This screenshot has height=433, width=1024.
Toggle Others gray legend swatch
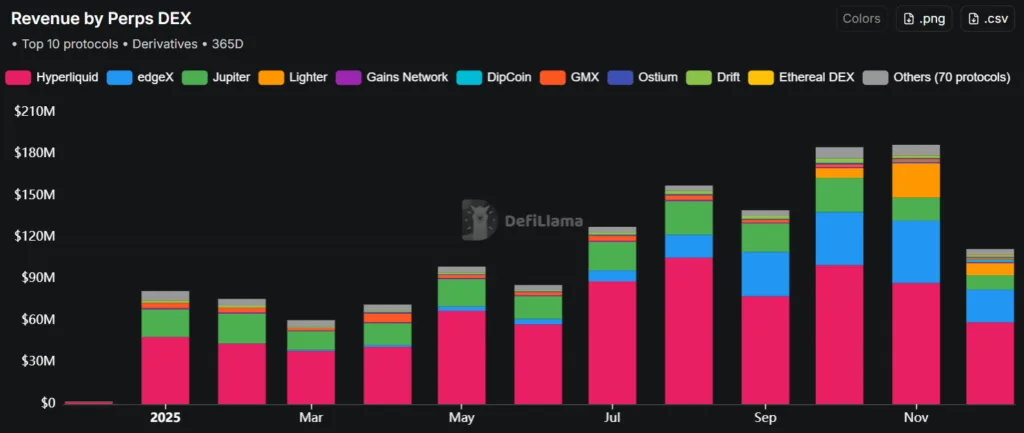pyautogui.click(x=875, y=78)
